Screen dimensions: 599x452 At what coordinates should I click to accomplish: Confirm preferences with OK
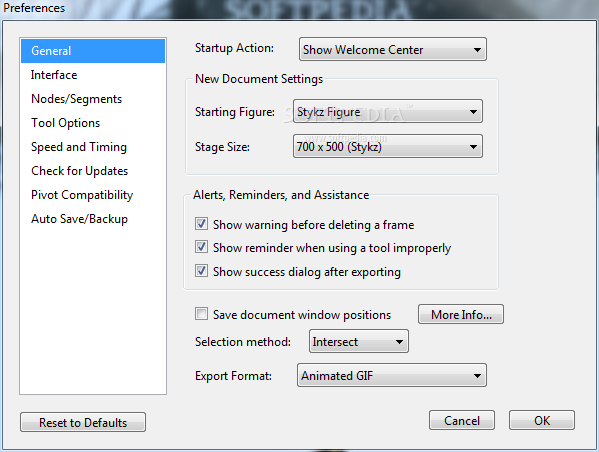pos(542,420)
